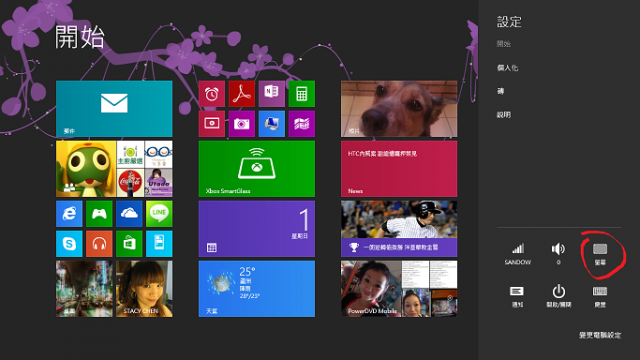
Task: Open the Music headphones tile
Action: click(x=99, y=244)
